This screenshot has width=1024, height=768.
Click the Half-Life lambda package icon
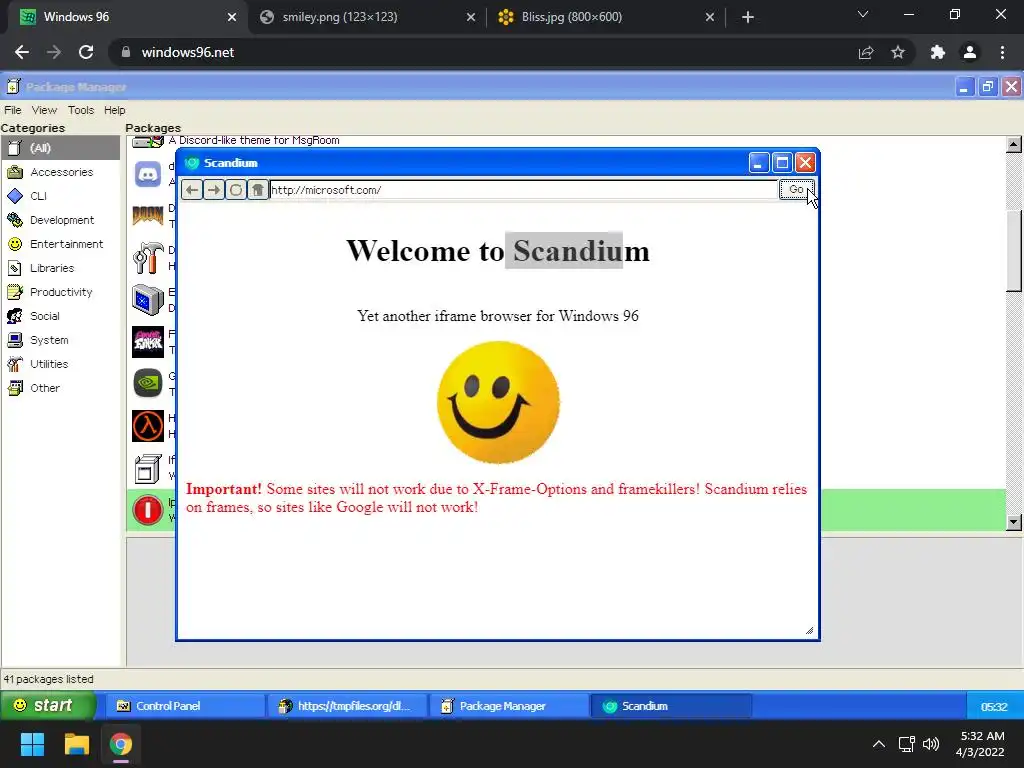pos(148,426)
